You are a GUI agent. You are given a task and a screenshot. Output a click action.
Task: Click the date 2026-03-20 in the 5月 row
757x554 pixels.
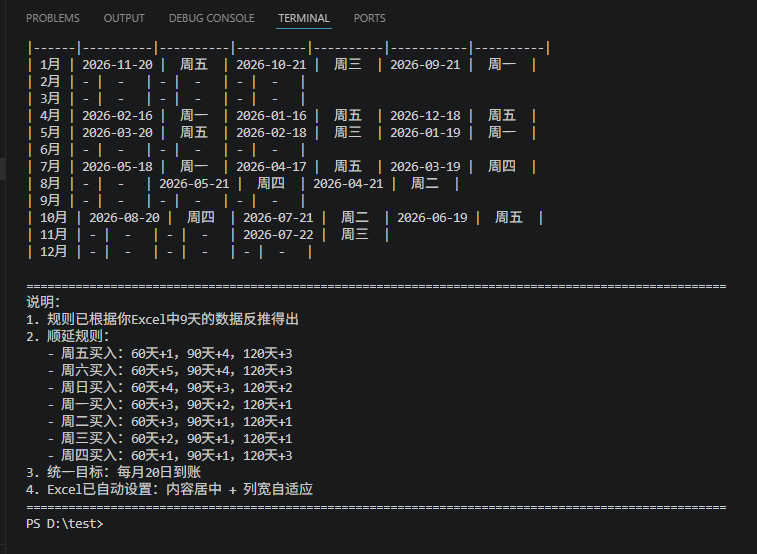117,132
